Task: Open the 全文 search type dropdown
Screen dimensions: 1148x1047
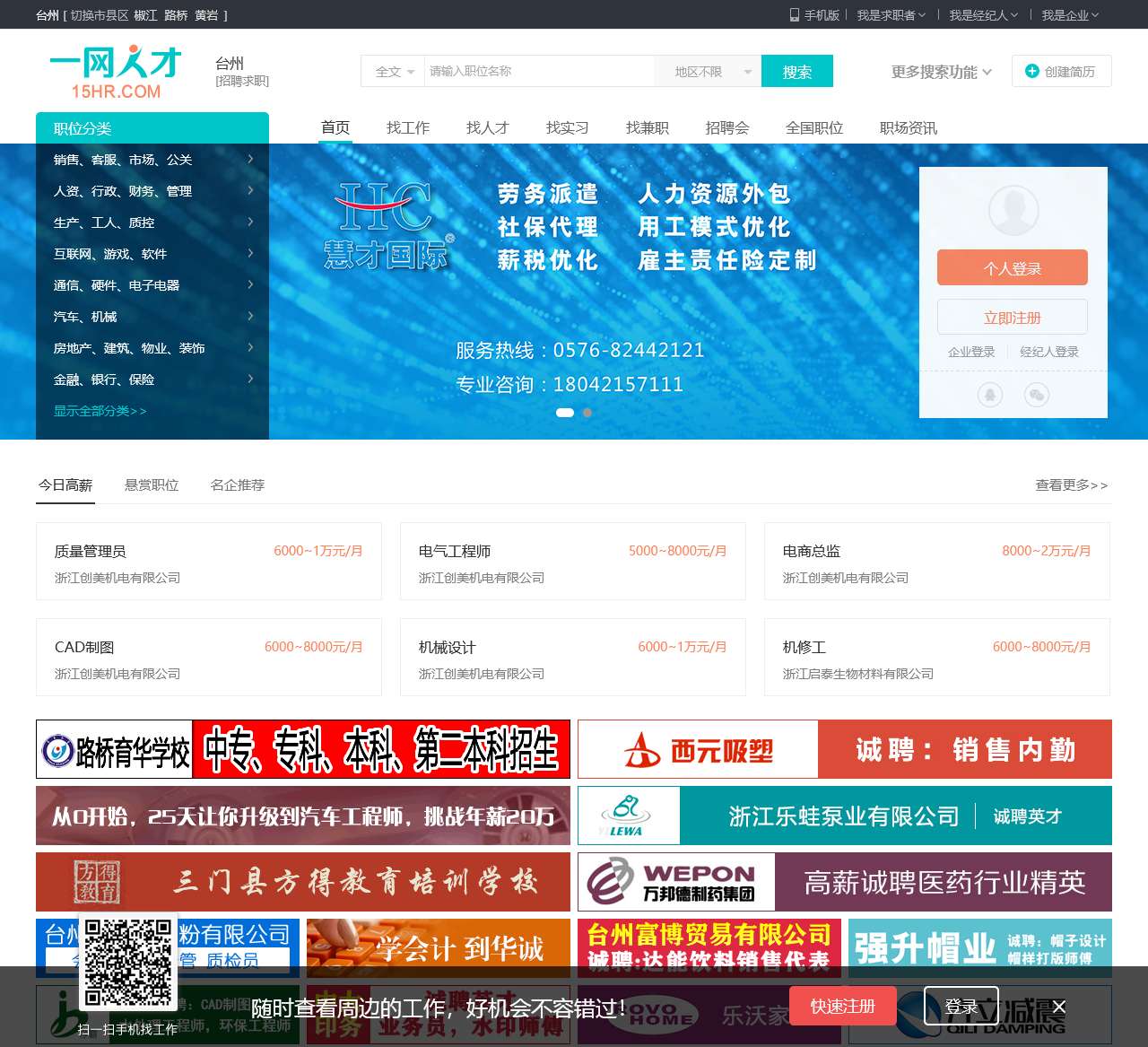Action: tap(395, 72)
